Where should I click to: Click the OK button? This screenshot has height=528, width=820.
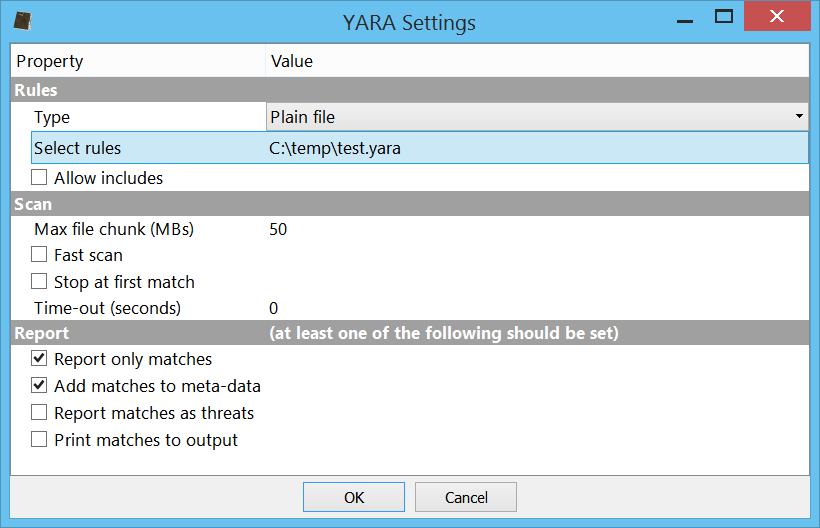click(x=354, y=497)
